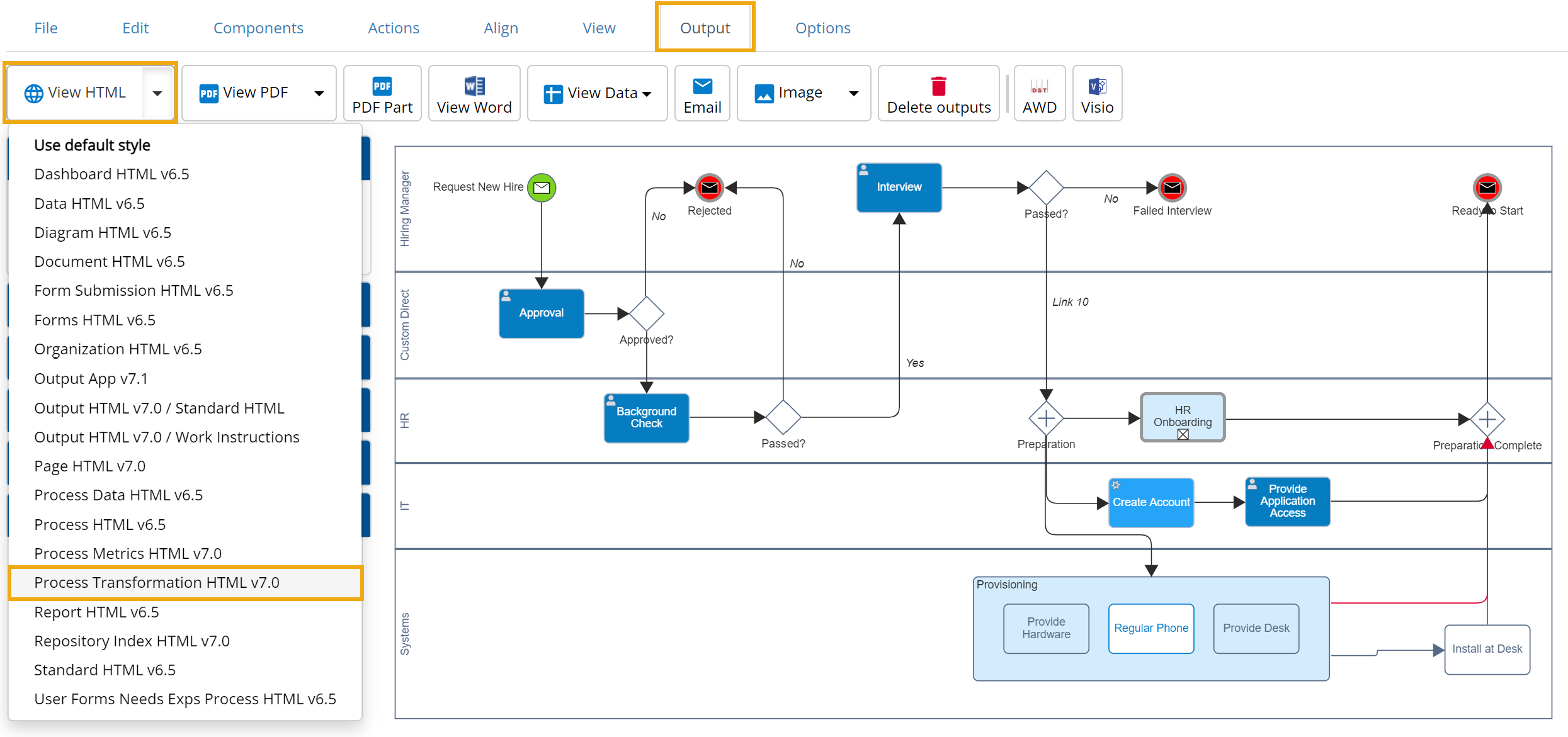1568x737 pixels.
Task: Click the Rejected red message end event
Action: 709,188
